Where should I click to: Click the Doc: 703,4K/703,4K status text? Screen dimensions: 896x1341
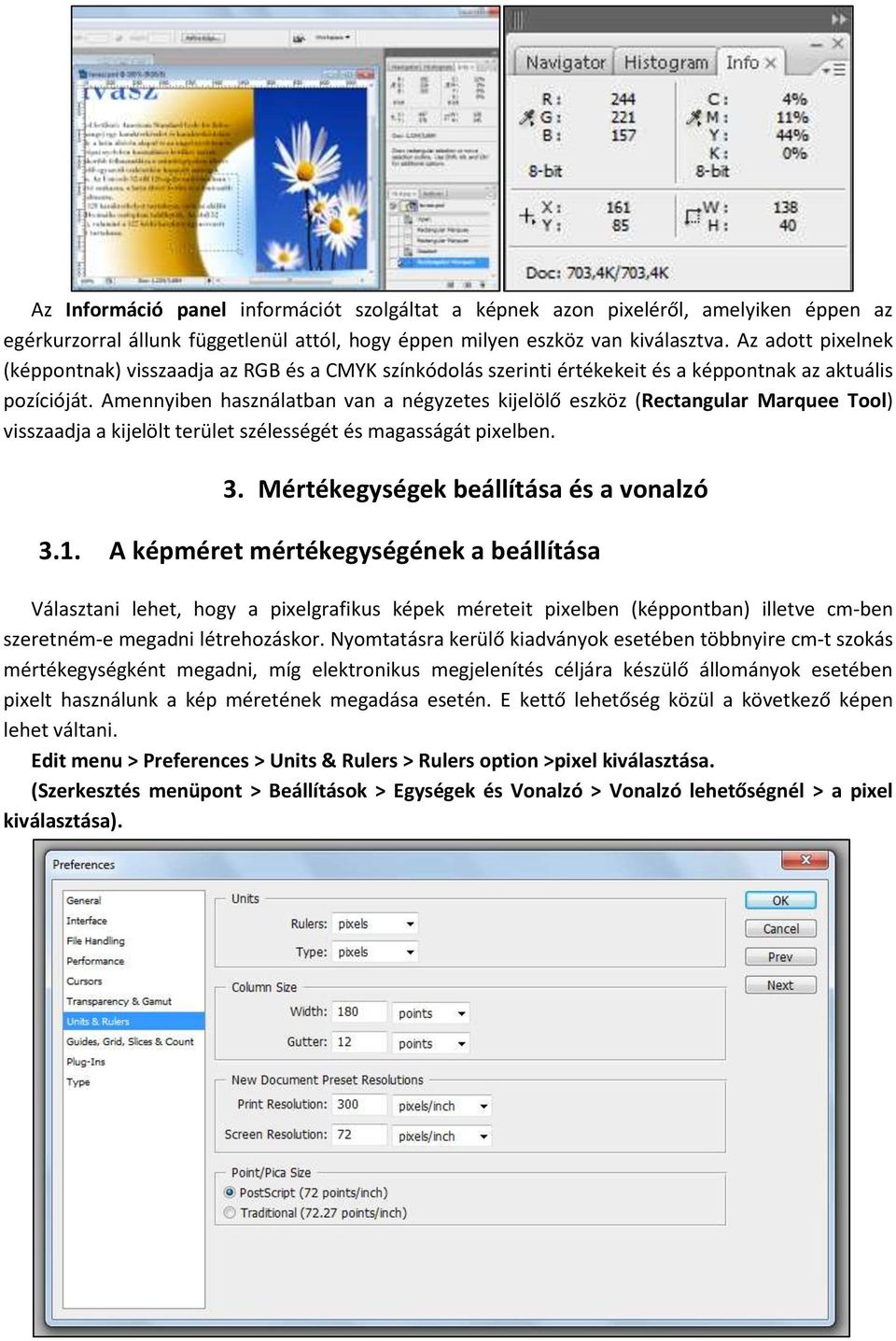click(597, 273)
